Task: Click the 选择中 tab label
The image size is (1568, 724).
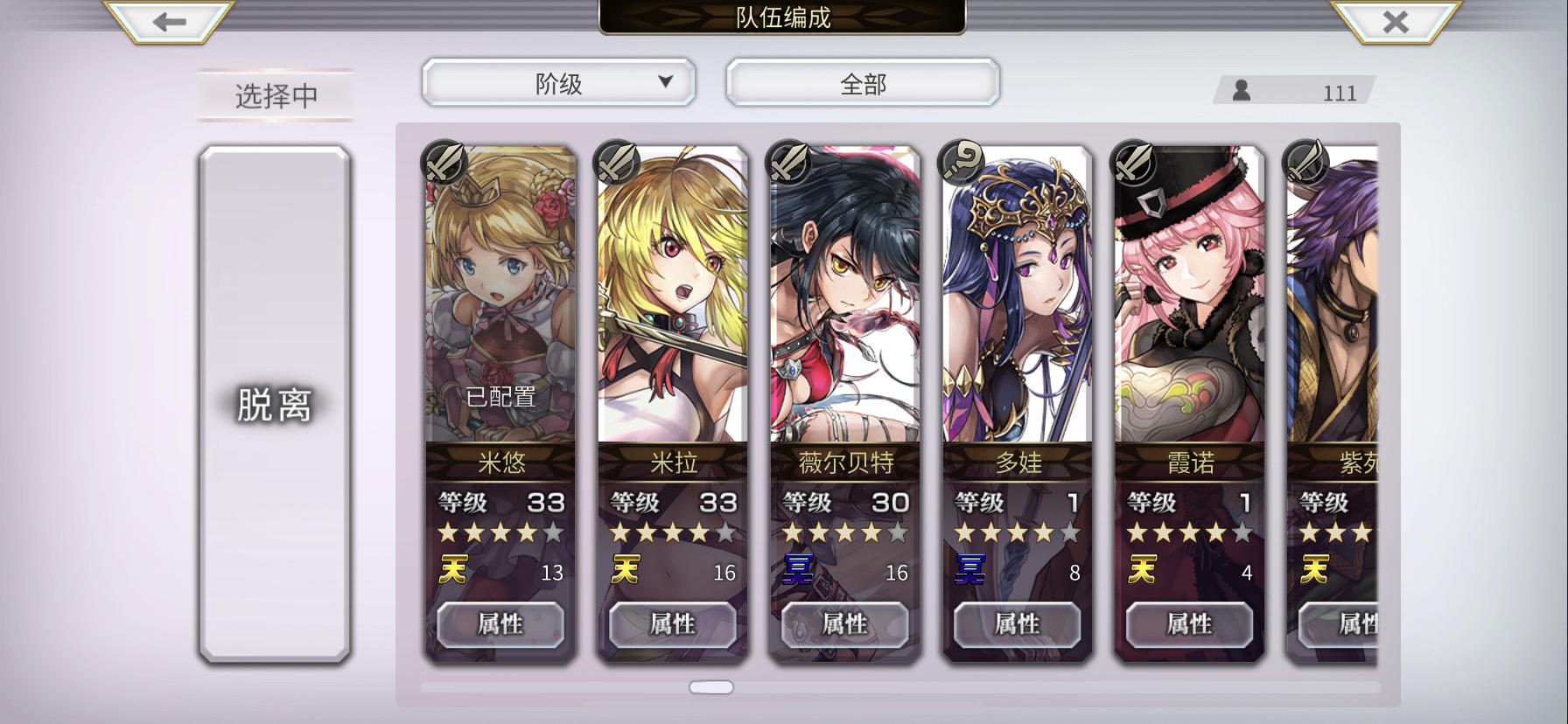Action: [276, 95]
